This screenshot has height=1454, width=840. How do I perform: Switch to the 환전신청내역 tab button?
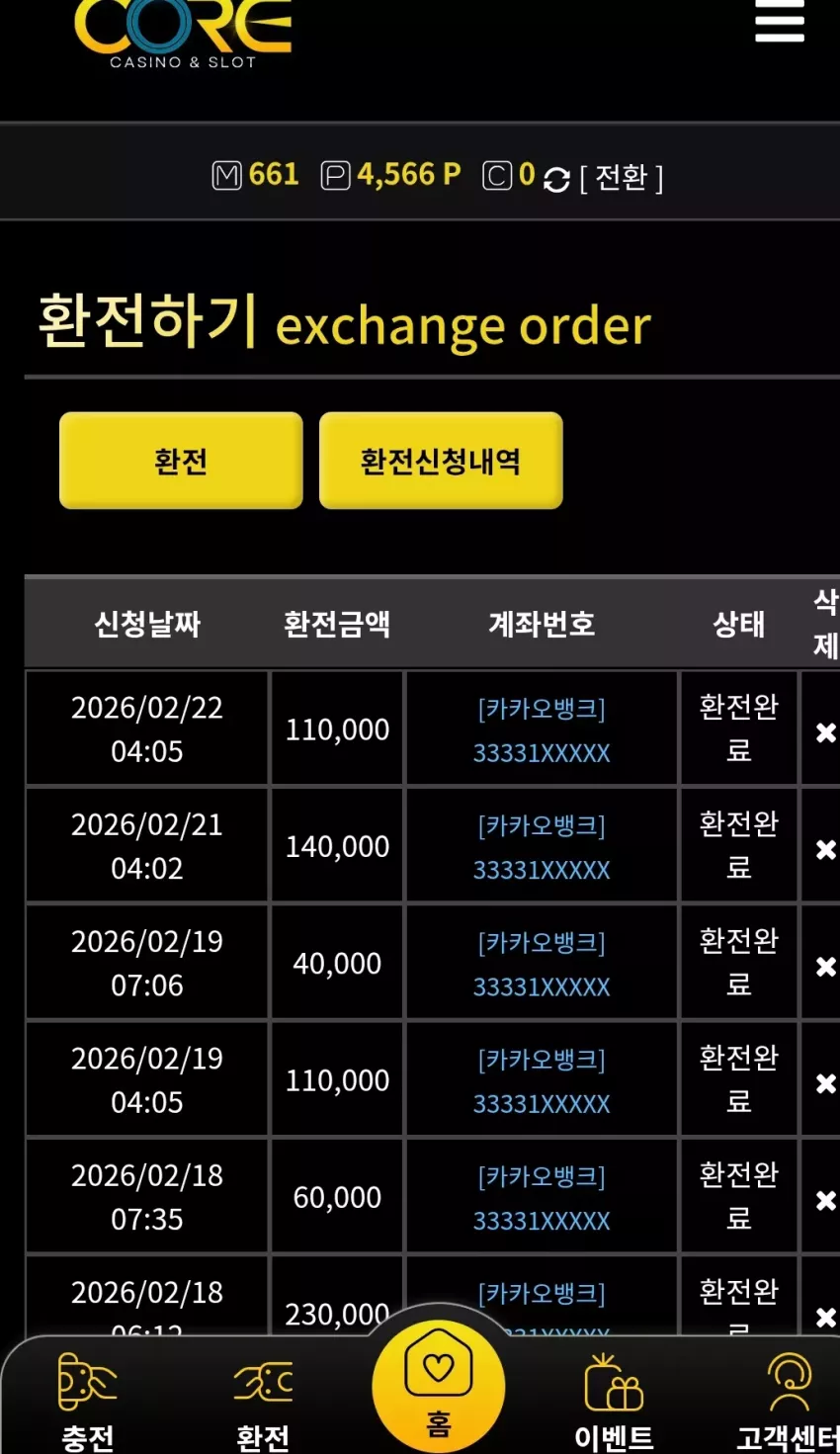pyautogui.click(x=441, y=461)
